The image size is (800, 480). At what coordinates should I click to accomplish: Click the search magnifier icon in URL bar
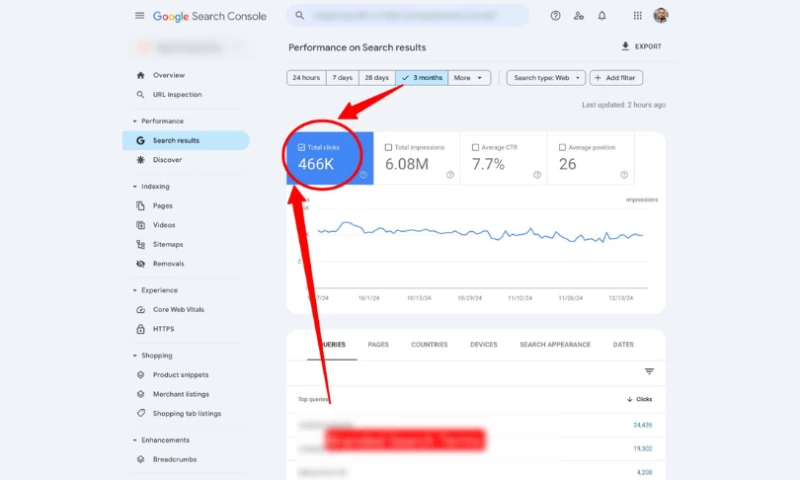[299, 16]
